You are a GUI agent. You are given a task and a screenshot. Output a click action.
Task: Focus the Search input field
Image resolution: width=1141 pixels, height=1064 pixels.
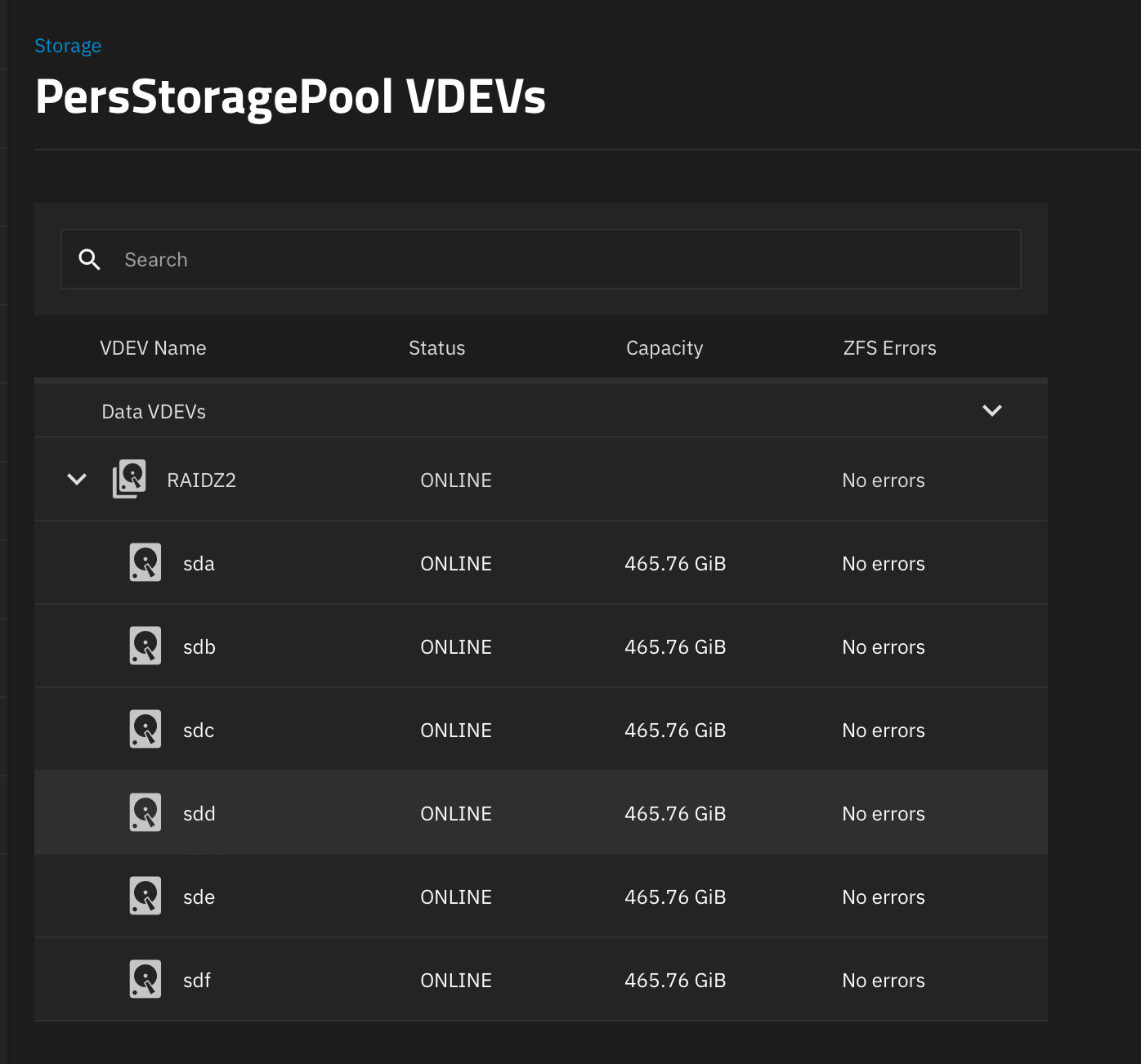tap(564, 260)
